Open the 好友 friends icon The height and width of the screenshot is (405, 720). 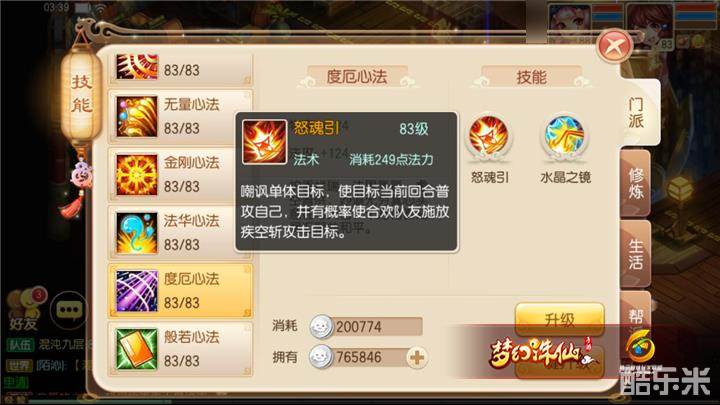(x=24, y=308)
